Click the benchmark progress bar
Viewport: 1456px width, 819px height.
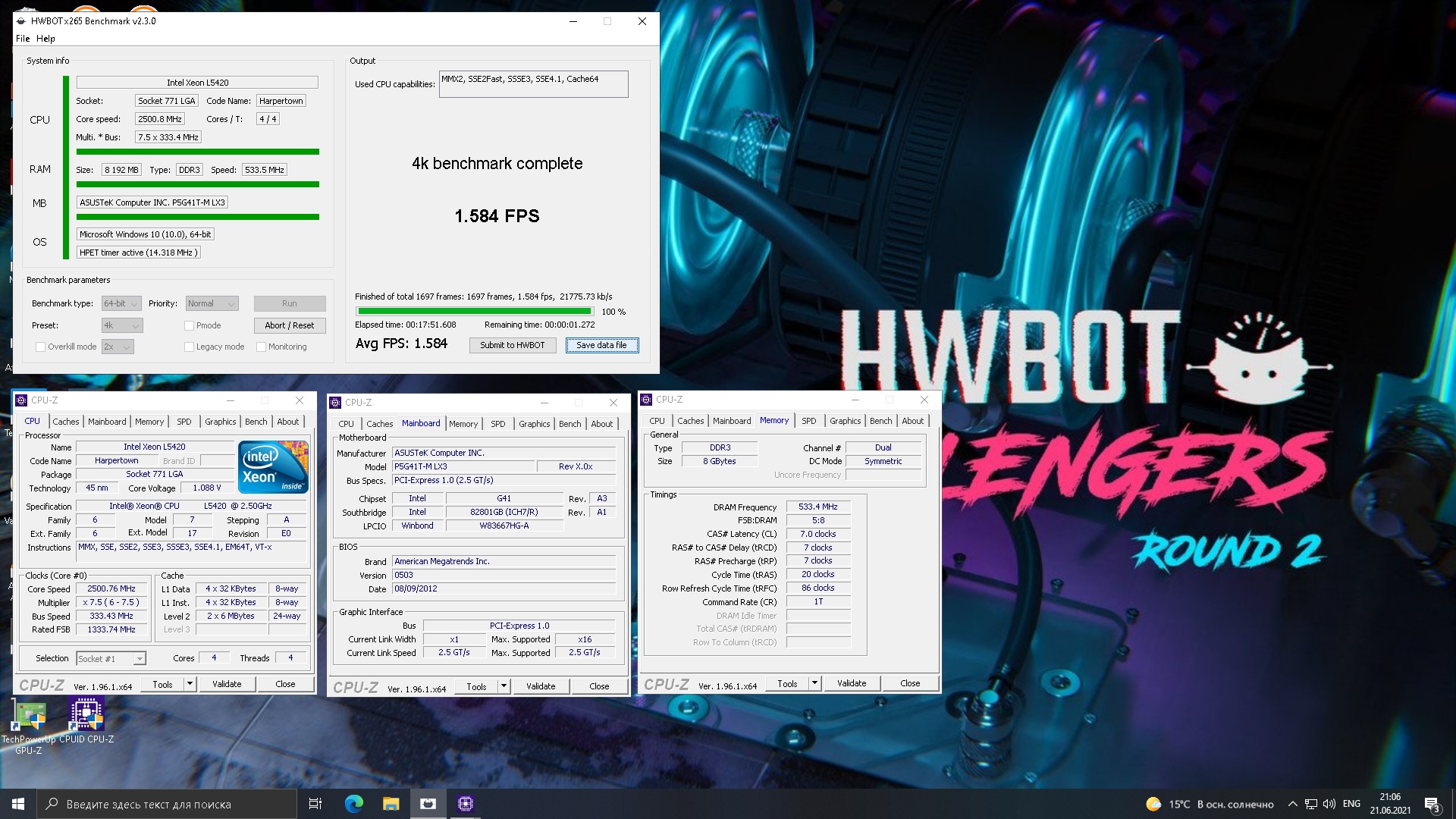point(475,311)
